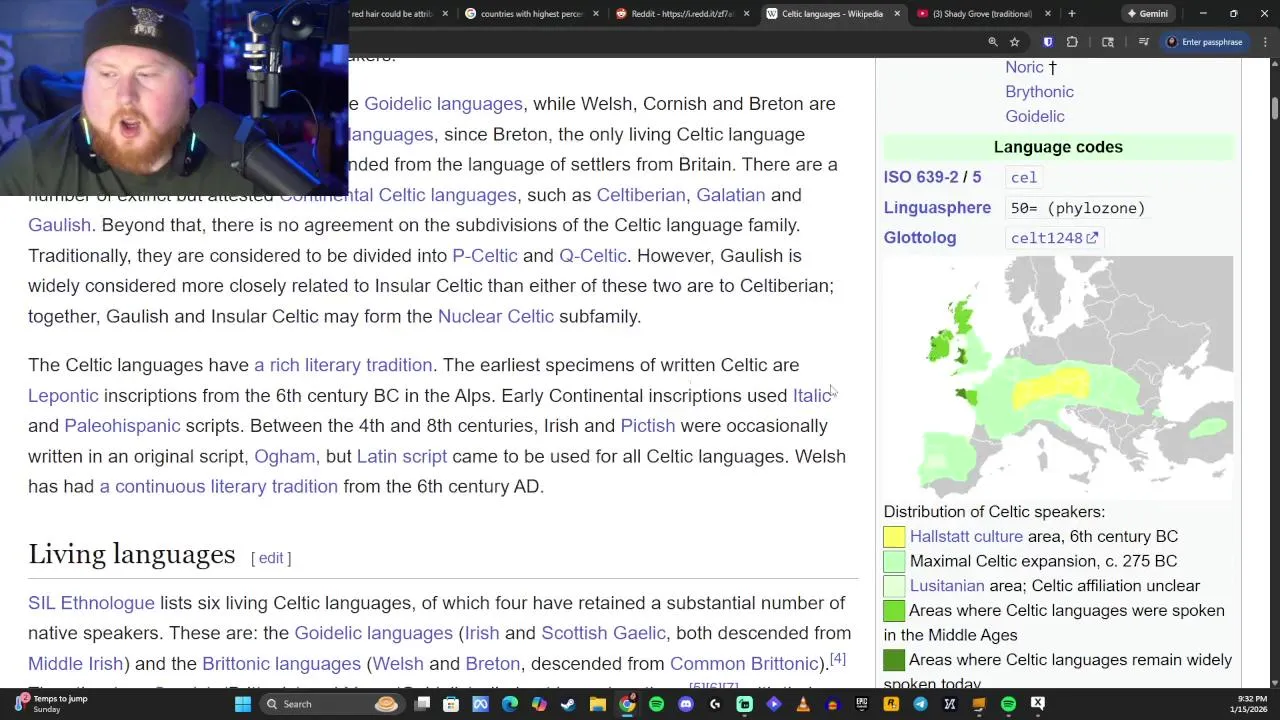Open Discord from the taskbar
The image size is (1280, 720).
pyautogui.click(x=686, y=704)
